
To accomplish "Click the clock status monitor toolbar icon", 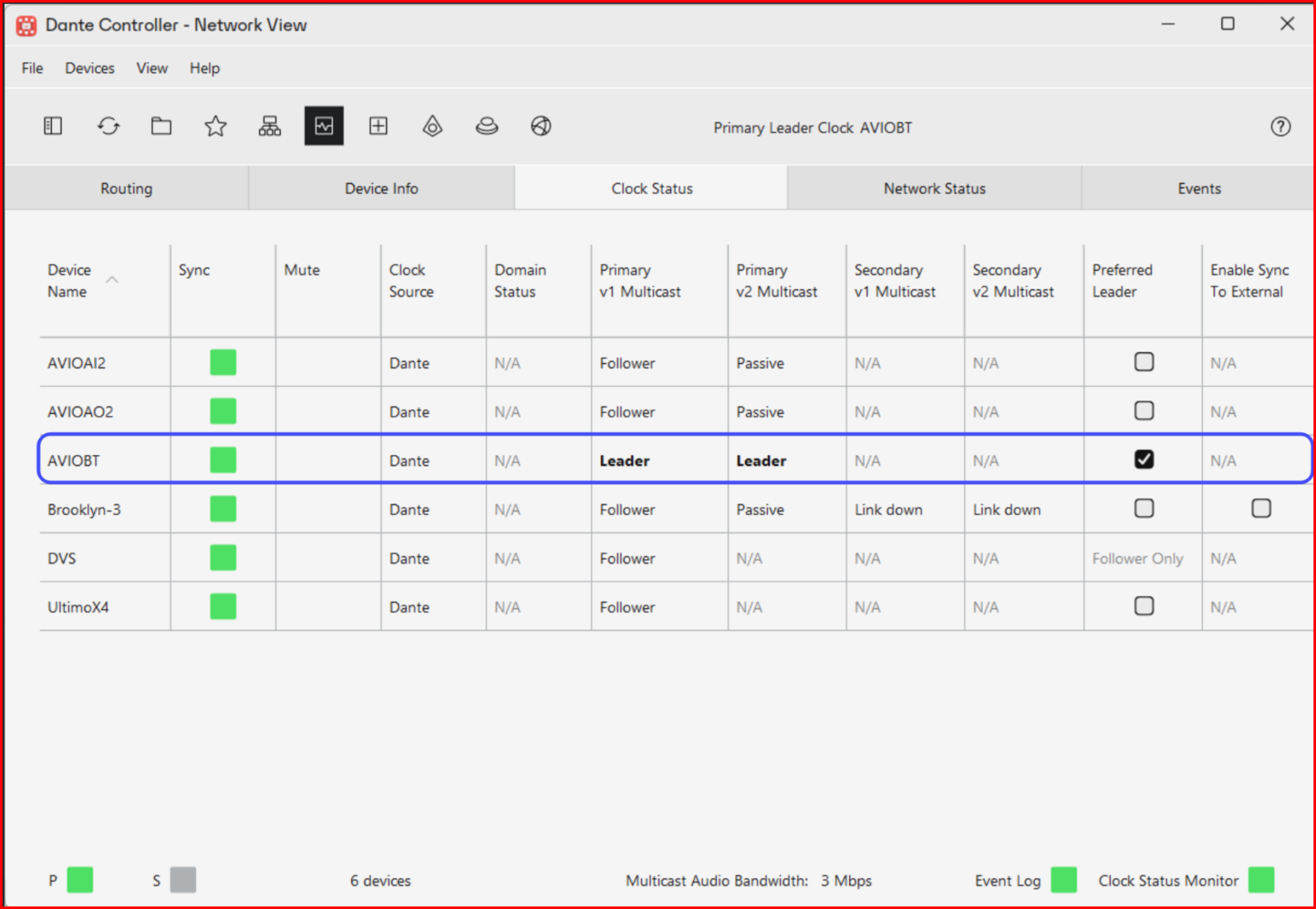I will click(x=324, y=126).
